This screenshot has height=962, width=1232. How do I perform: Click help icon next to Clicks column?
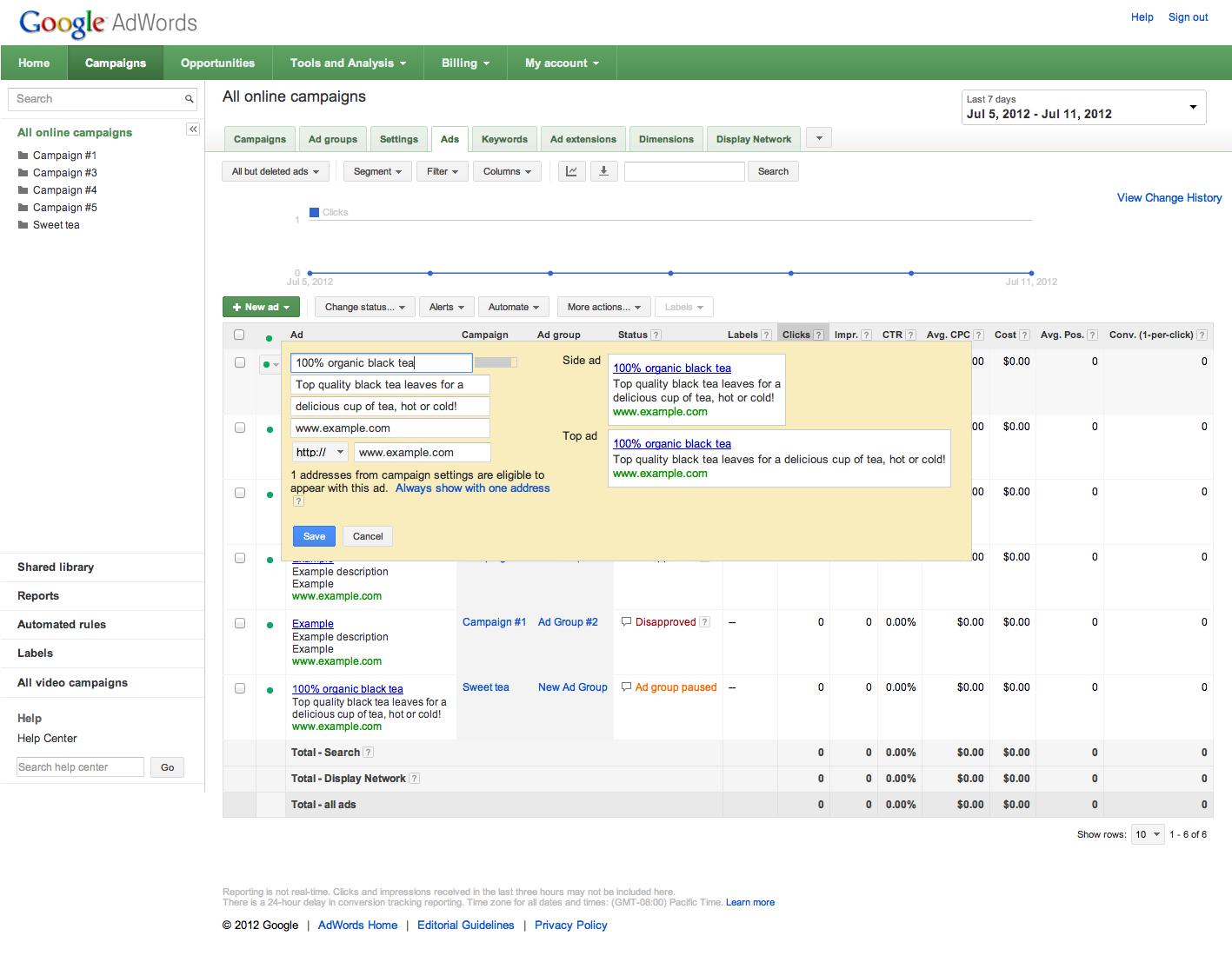click(818, 335)
